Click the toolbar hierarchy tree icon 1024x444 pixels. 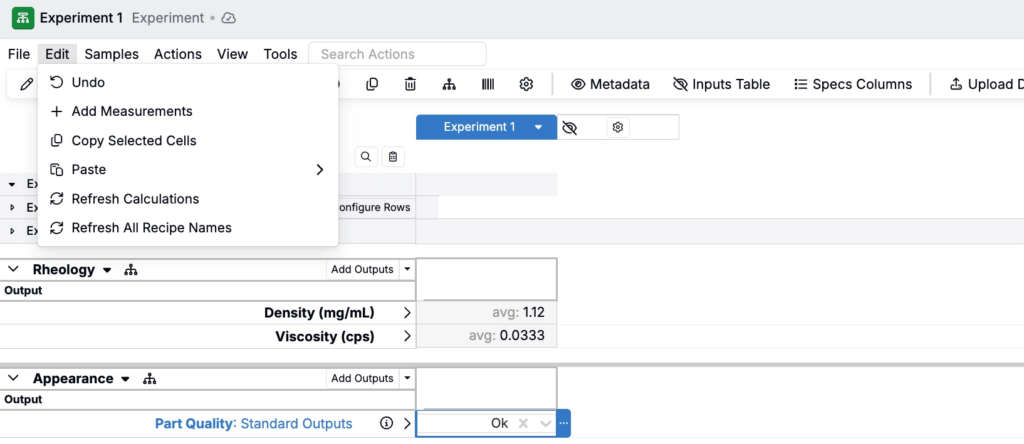(449, 85)
